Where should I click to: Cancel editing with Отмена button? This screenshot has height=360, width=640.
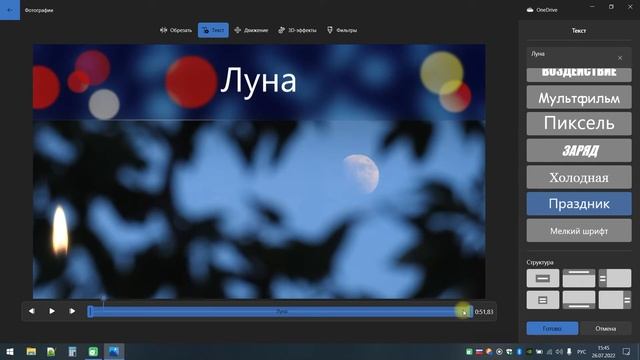[606, 328]
